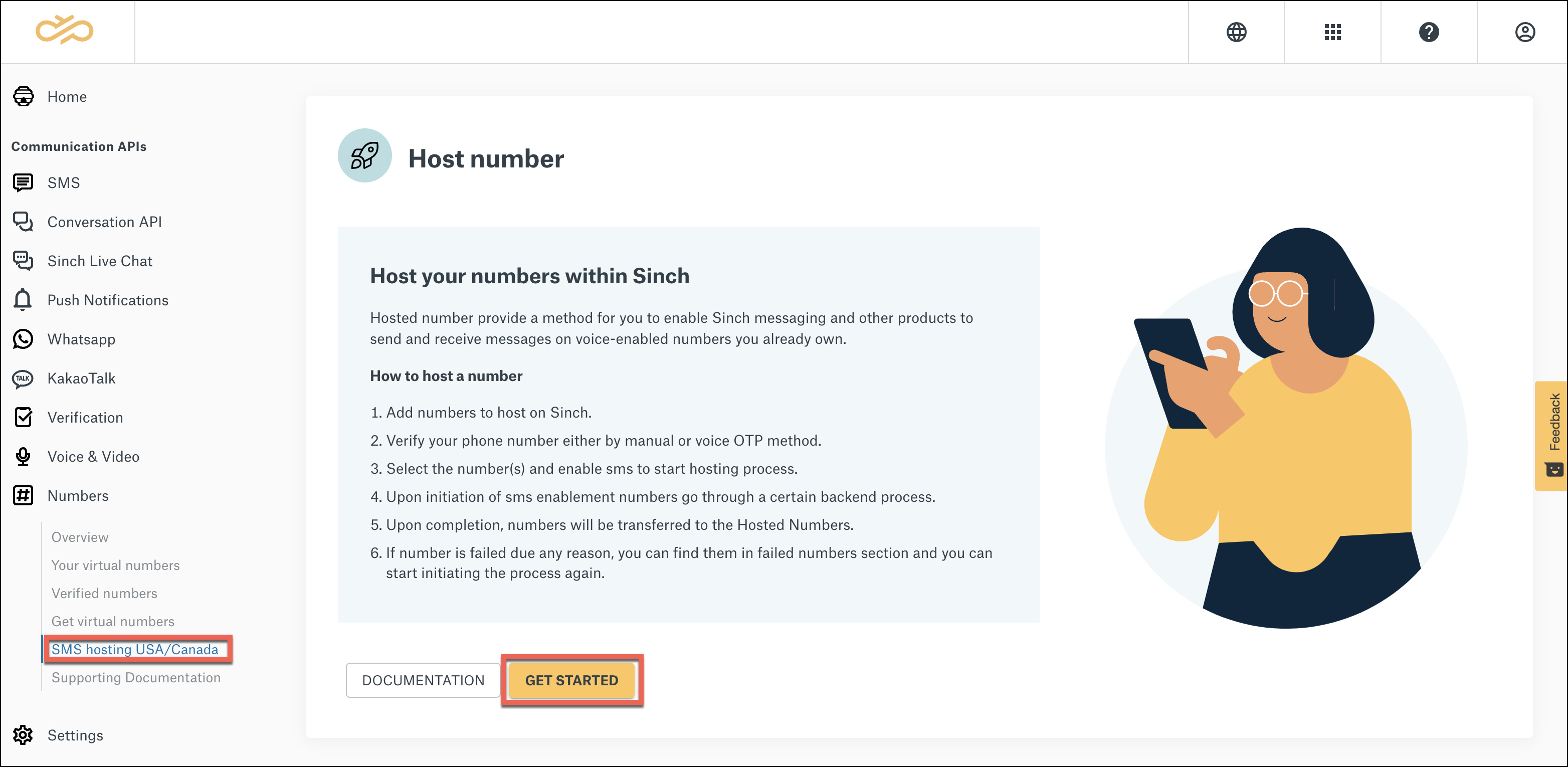Open the SMS section icon in sidebar

pos(23,182)
